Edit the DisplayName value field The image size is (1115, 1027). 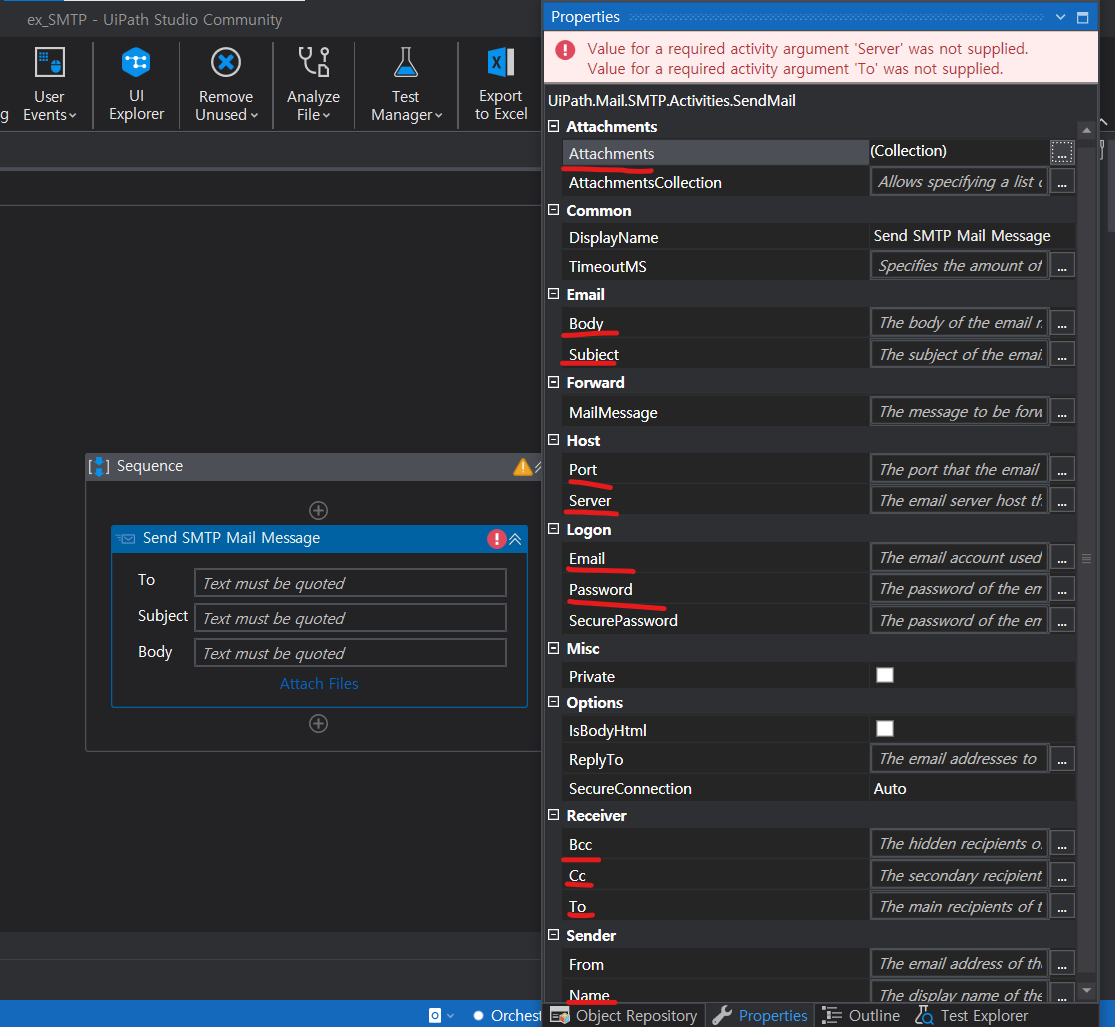(x=971, y=236)
